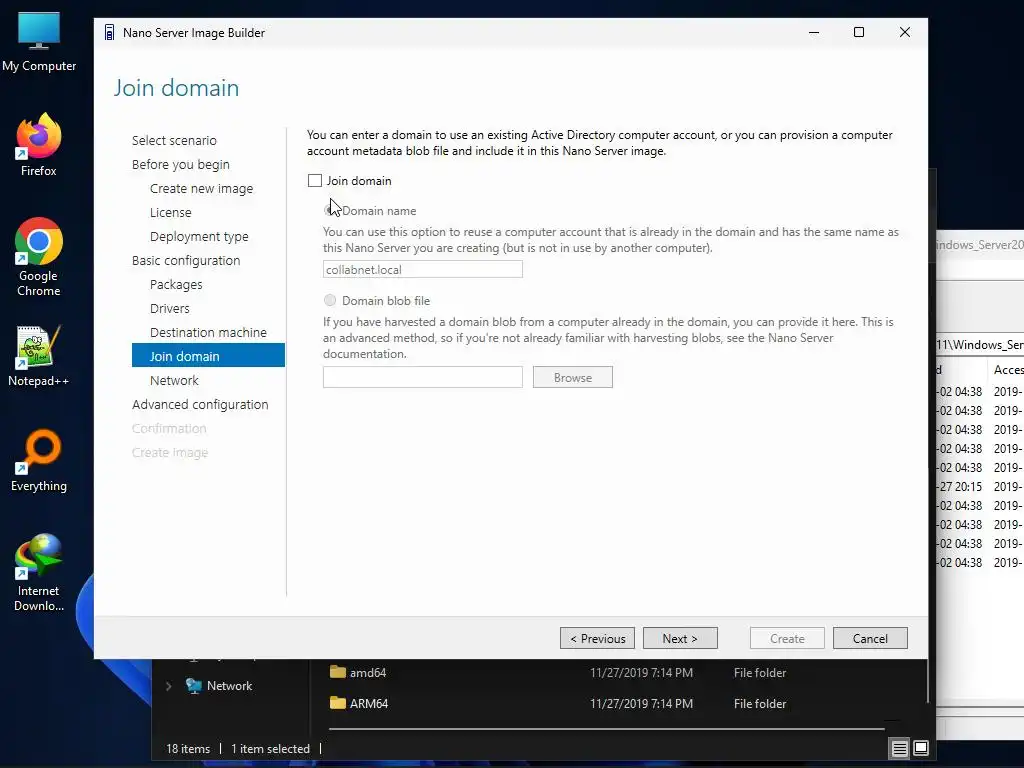Go to the Advanced configuration step

tap(200, 404)
